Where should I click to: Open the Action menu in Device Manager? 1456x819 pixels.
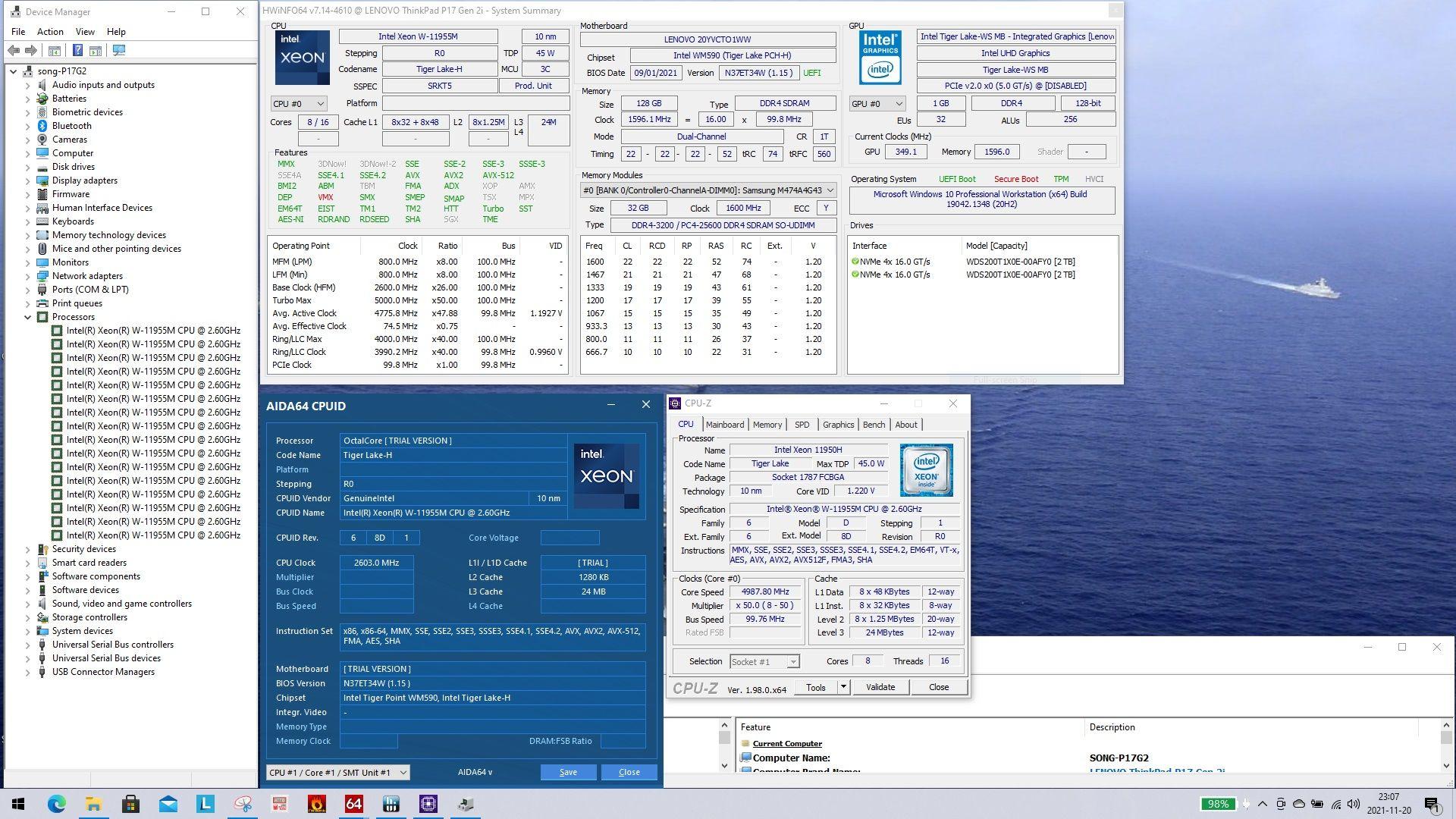tap(50, 32)
